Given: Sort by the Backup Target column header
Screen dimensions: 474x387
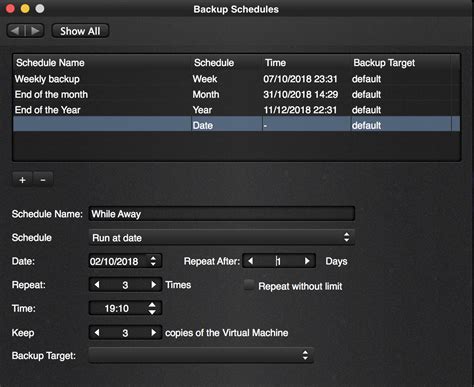Looking at the screenshot, I should coord(384,63).
